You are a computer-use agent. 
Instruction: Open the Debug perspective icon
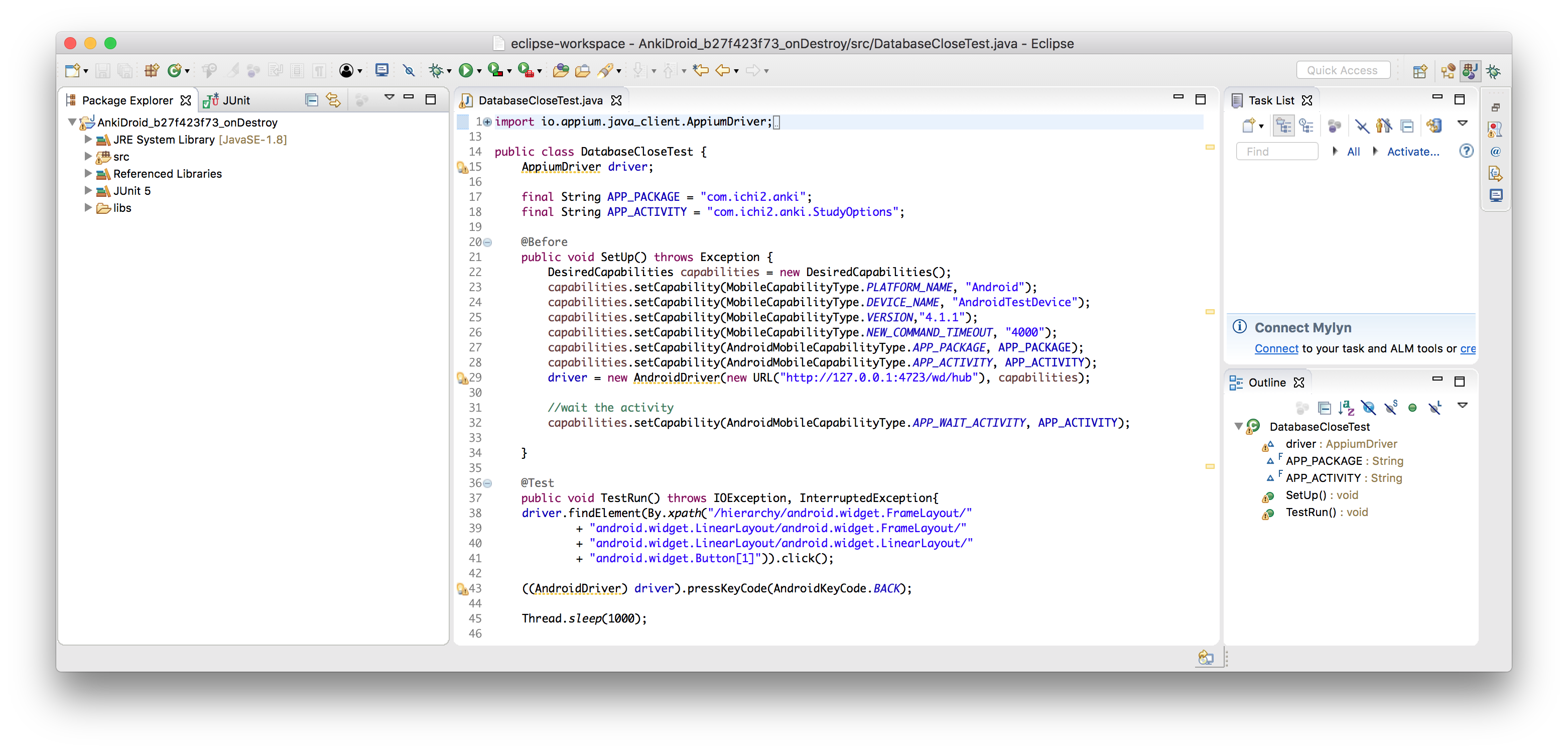tap(1493, 71)
